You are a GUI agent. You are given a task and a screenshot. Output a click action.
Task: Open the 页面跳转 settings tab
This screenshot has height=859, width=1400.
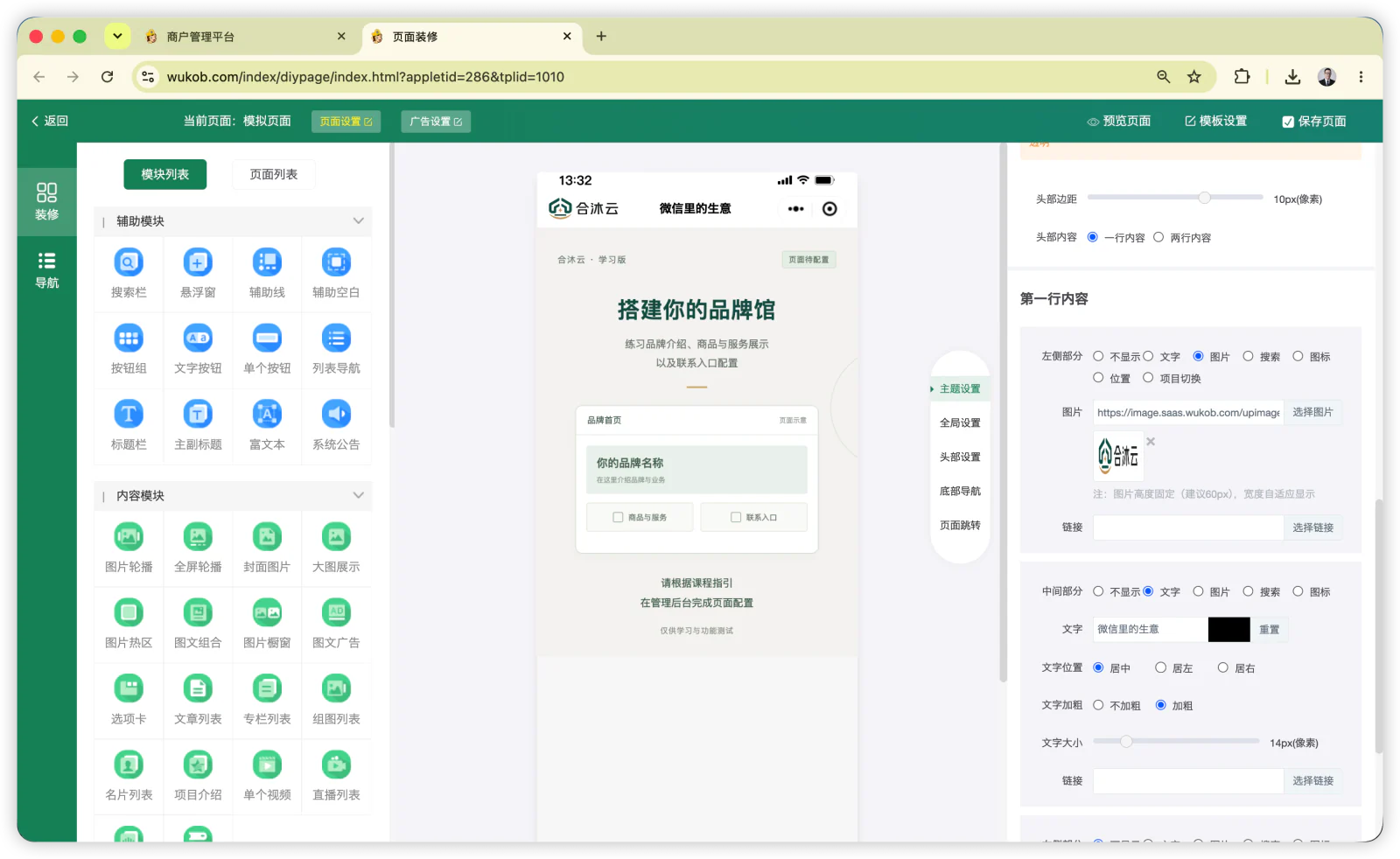click(x=960, y=525)
